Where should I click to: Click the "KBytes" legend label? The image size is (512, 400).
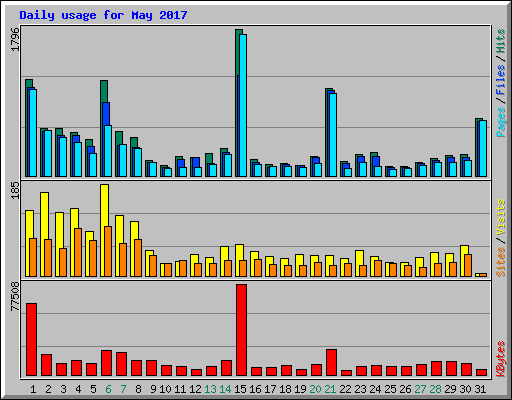(x=500, y=359)
